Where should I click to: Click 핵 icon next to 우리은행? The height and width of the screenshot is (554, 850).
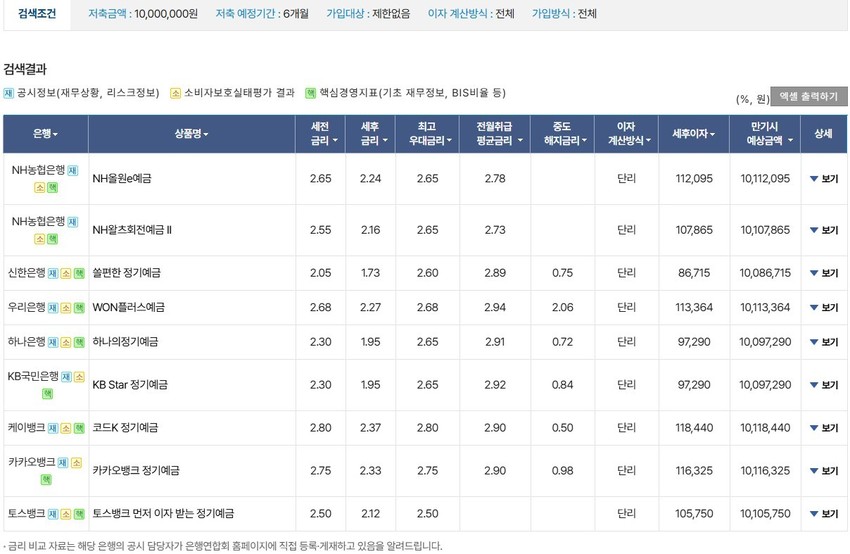[79, 308]
